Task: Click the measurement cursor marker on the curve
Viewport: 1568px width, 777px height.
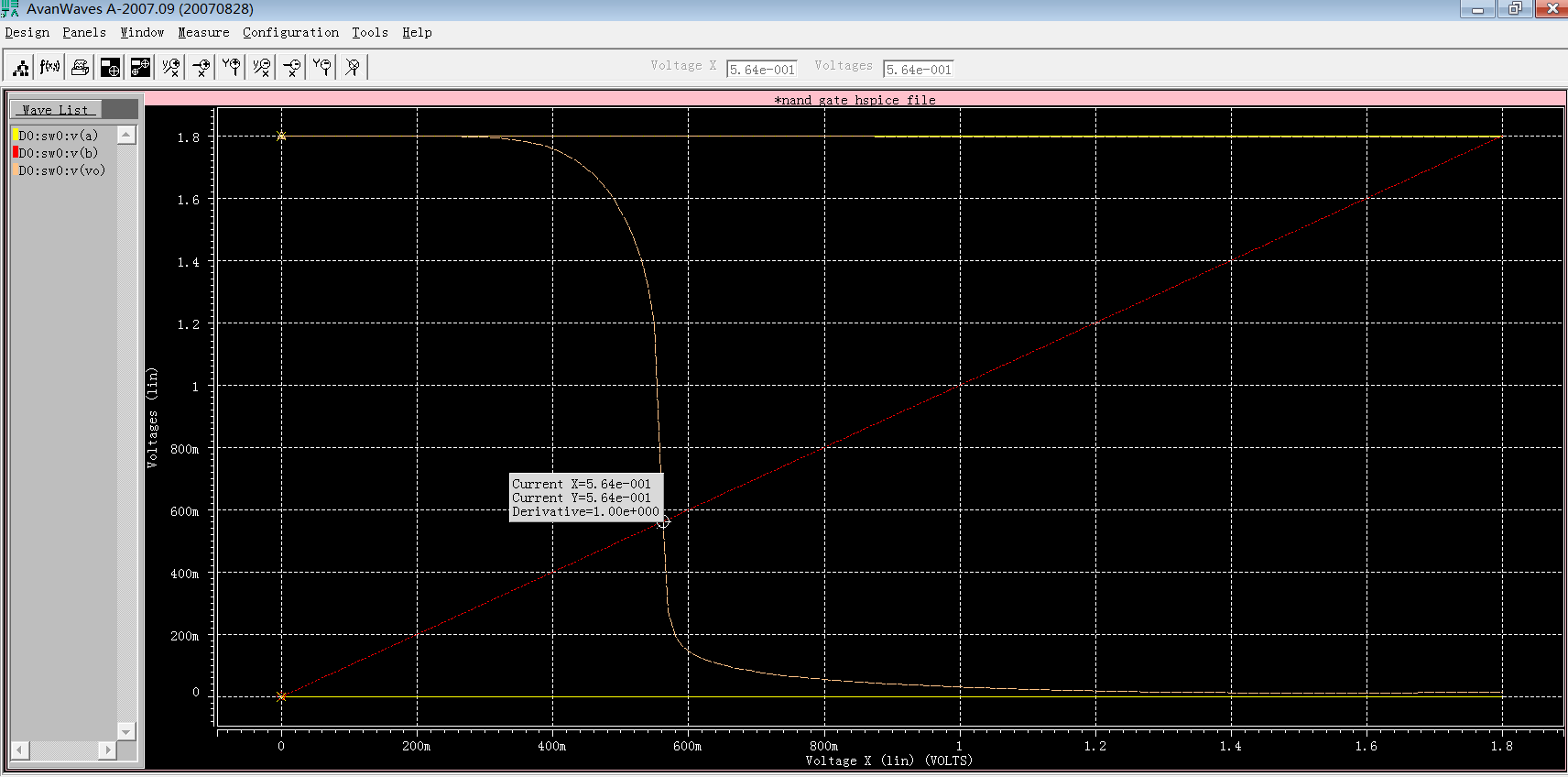Action: [663, 521]
